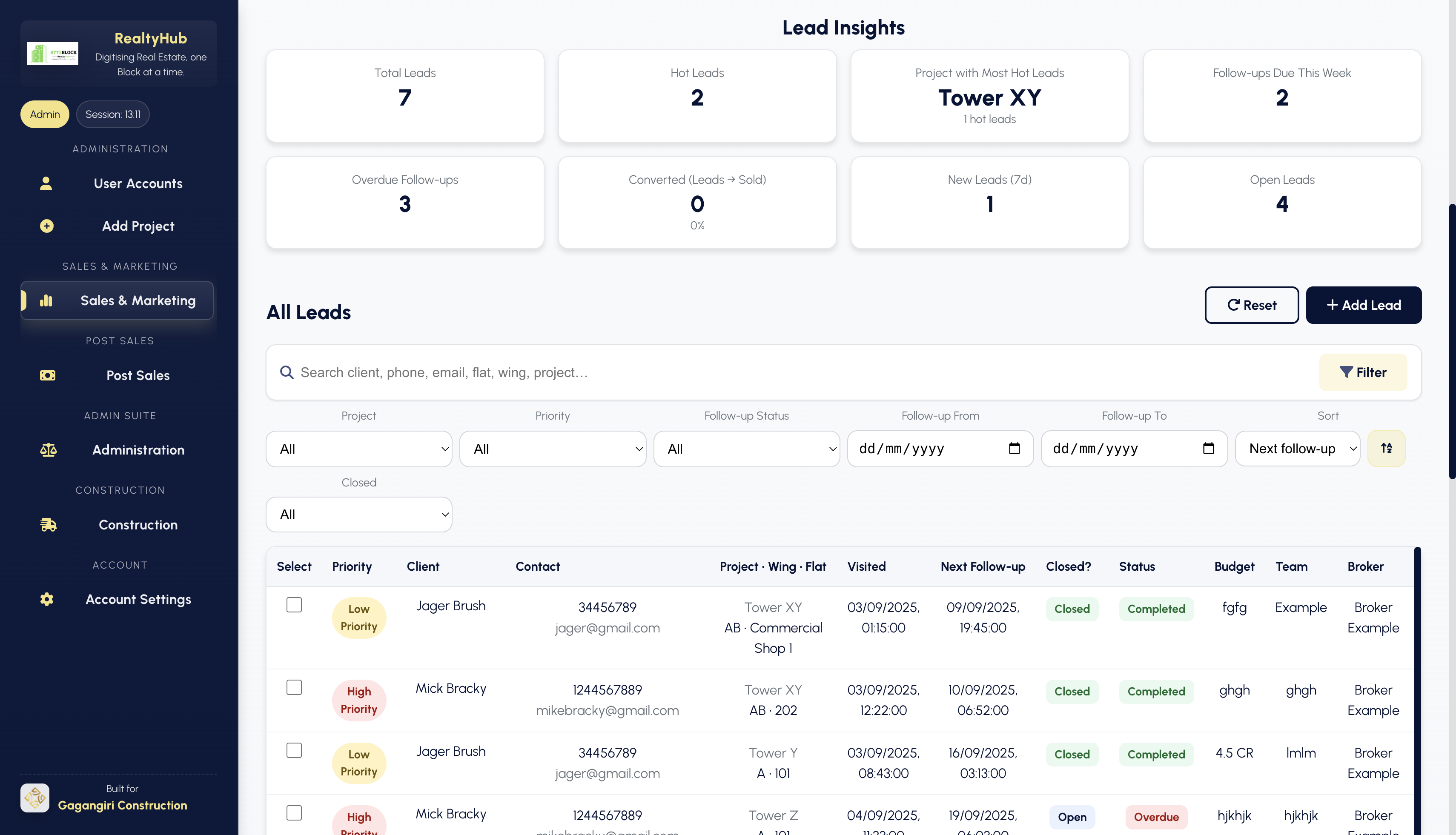Select the Sales & Marketing chart icon

coord(45,300)
